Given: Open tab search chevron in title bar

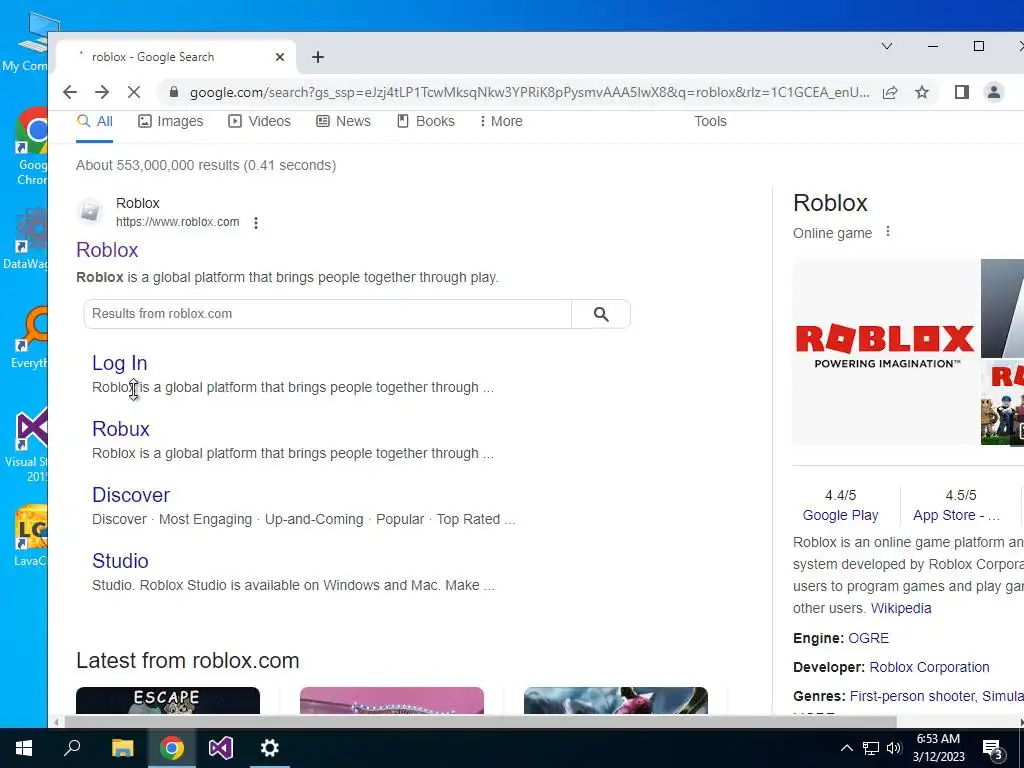Looking at the screenshot, I should (x=887, y=46).
